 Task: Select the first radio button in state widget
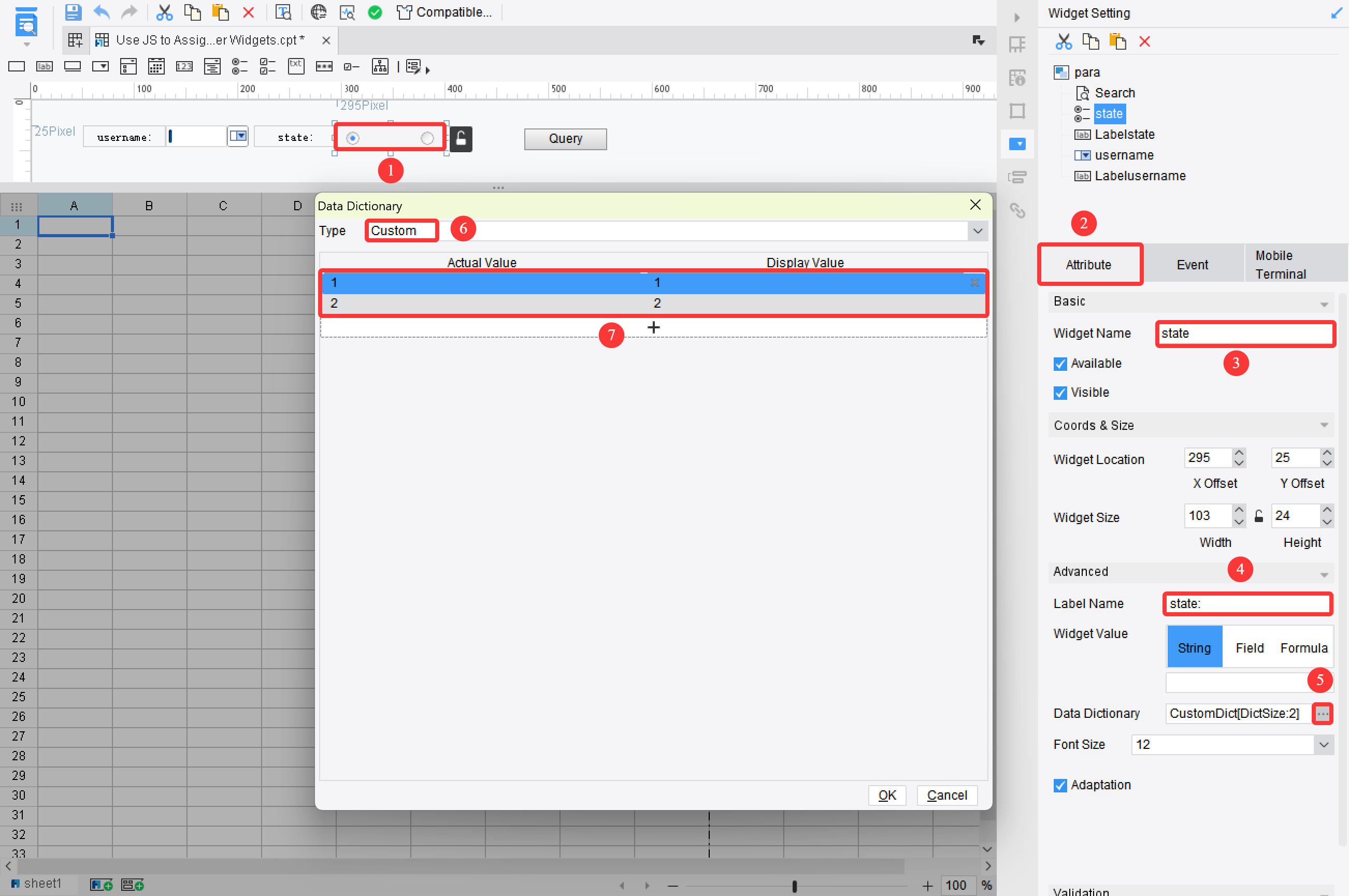(353, 138)
